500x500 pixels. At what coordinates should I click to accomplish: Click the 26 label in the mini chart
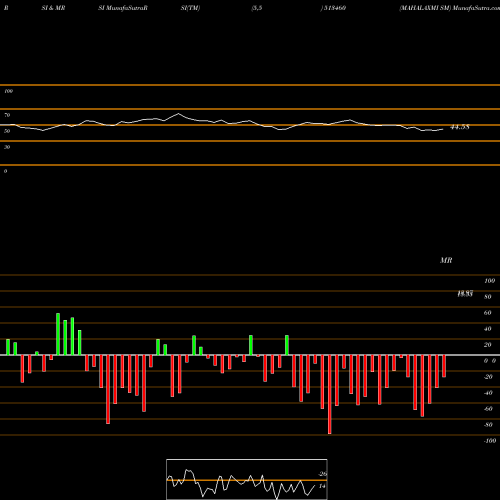click(x=322, y=474)
